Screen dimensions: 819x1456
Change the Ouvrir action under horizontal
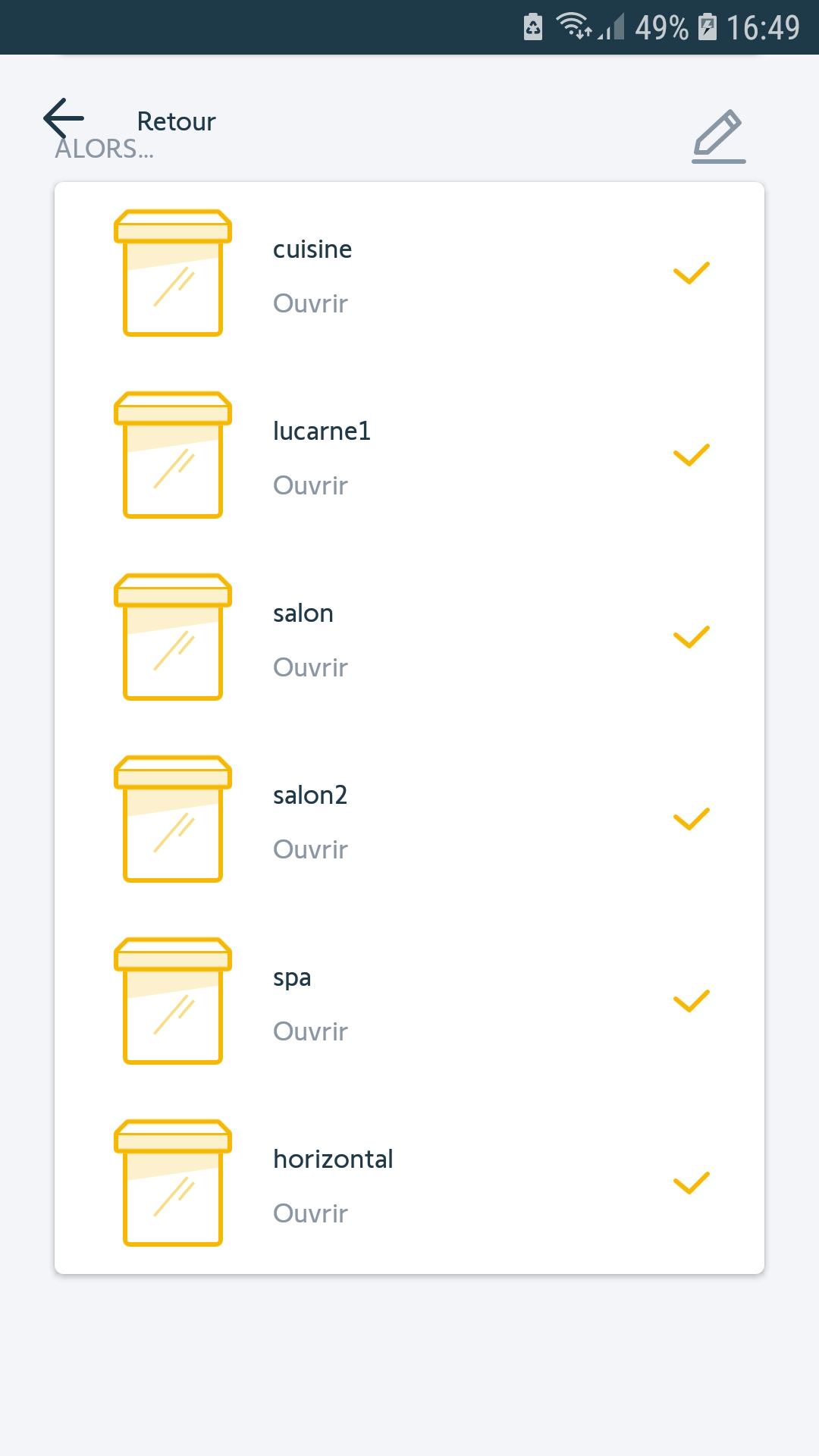pos(310,1214)
